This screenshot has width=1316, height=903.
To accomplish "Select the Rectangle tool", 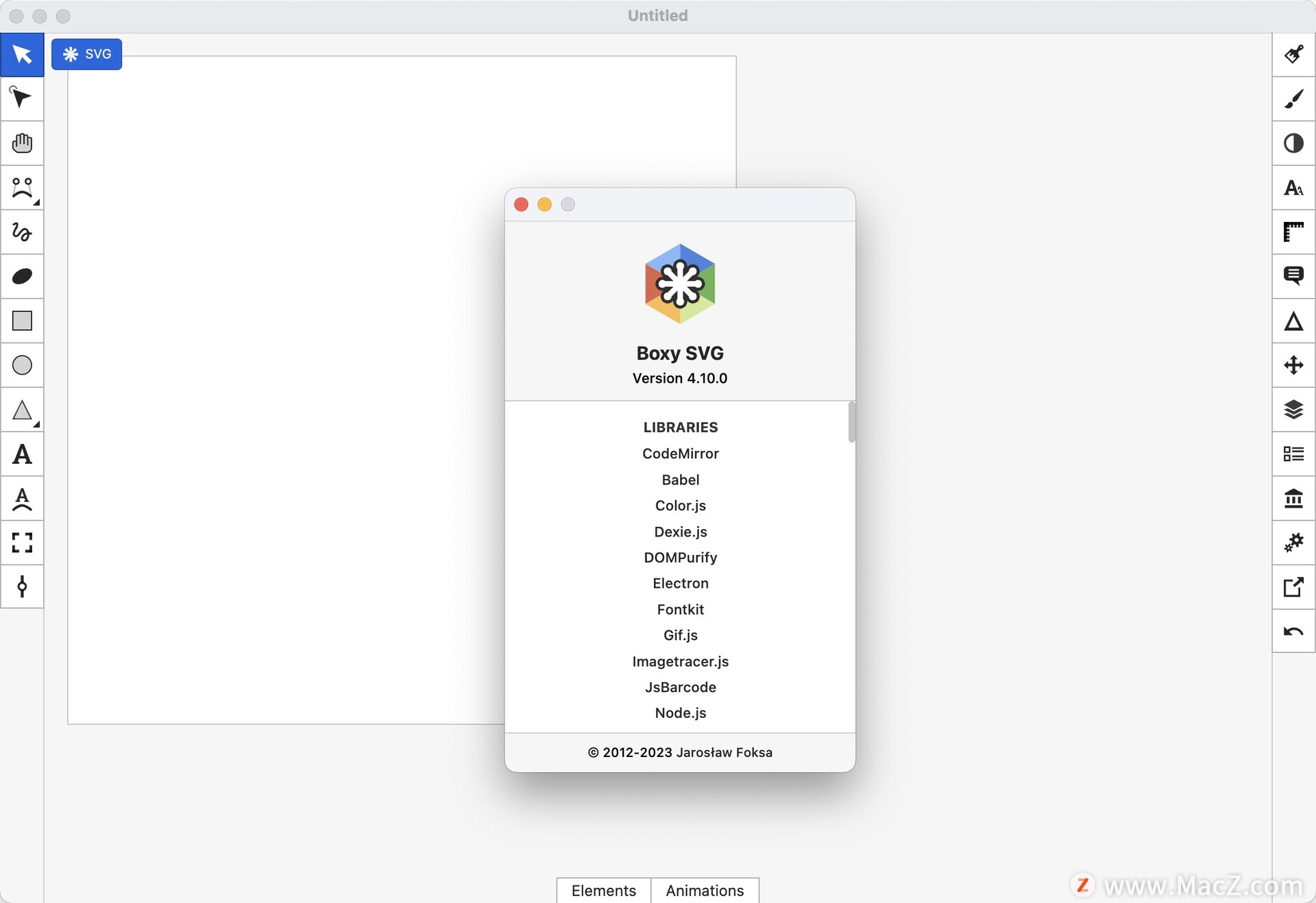I will click(x=22, y=321).
